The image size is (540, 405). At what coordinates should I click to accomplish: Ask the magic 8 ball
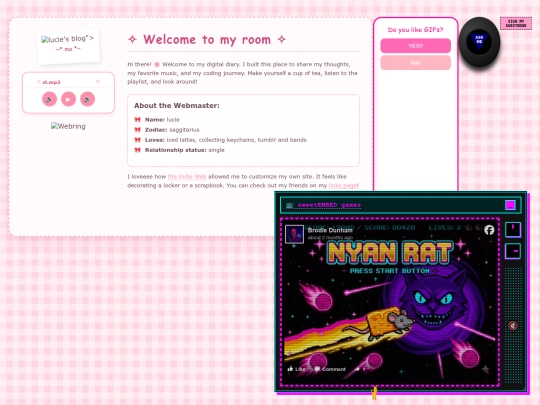479,41
